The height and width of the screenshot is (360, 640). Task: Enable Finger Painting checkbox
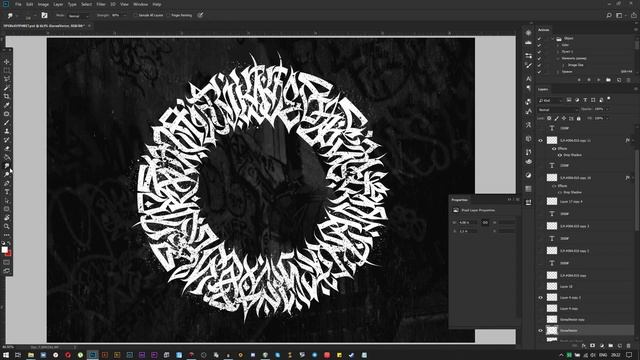(x=168, y=15)
